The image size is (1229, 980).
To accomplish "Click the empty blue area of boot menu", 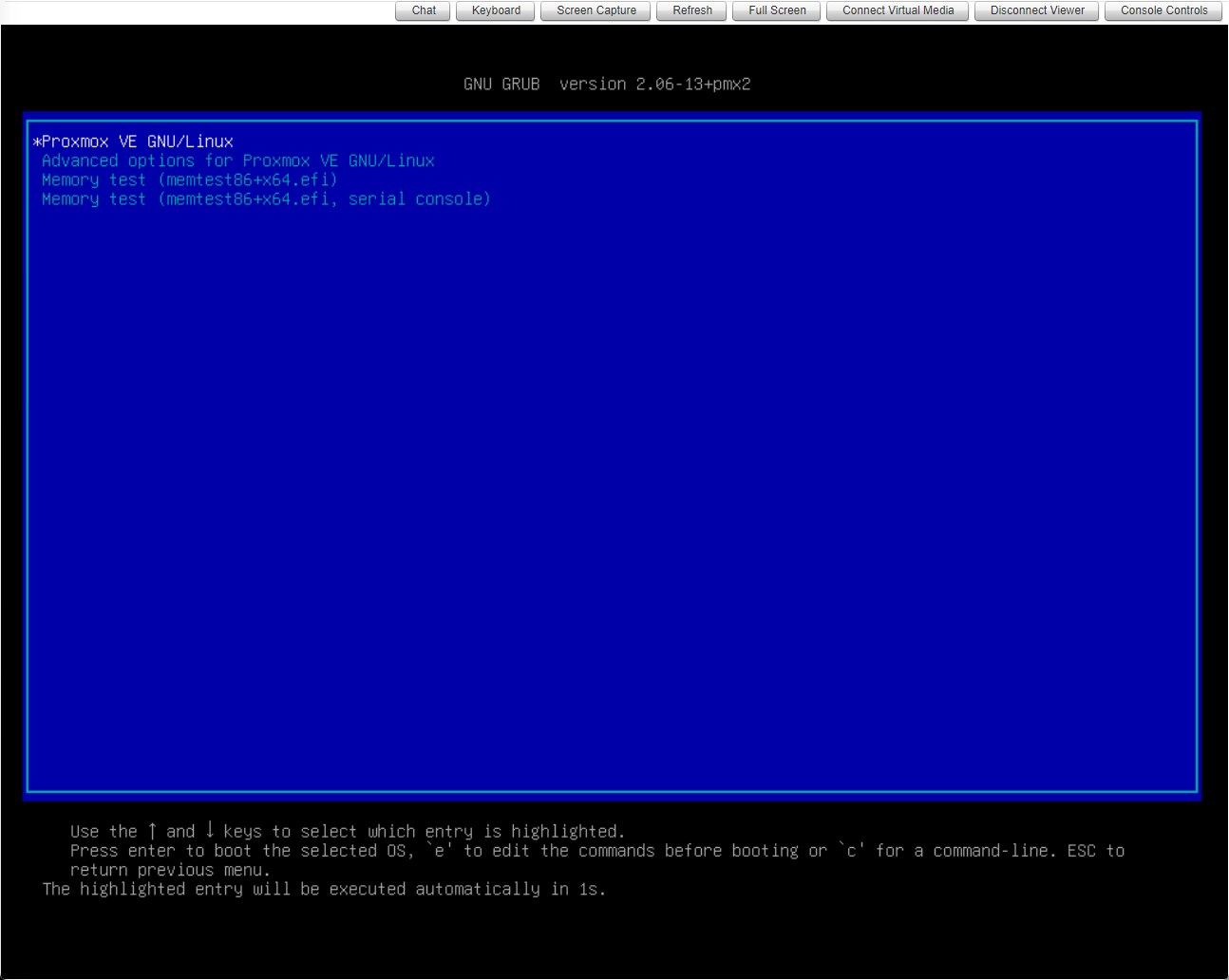I will pos(612,494).
